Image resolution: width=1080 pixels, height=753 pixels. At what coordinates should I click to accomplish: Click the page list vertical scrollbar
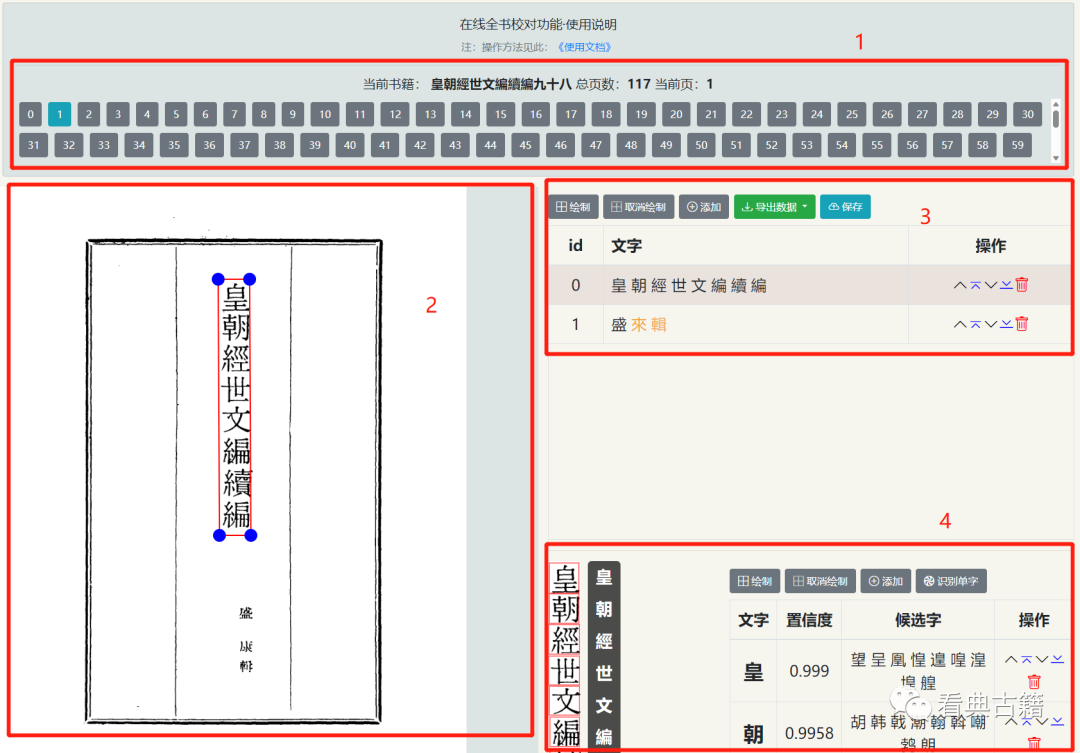pos(1055,120)
